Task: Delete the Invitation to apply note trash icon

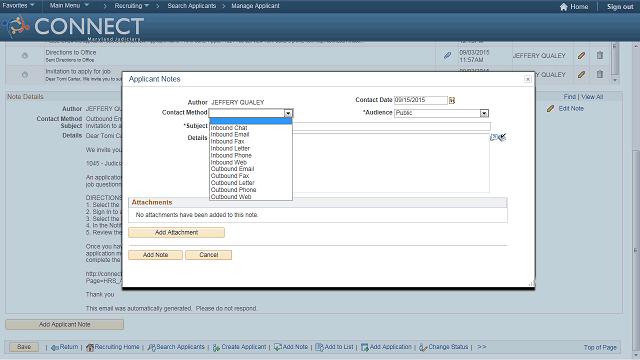Action: click(600, 74)
